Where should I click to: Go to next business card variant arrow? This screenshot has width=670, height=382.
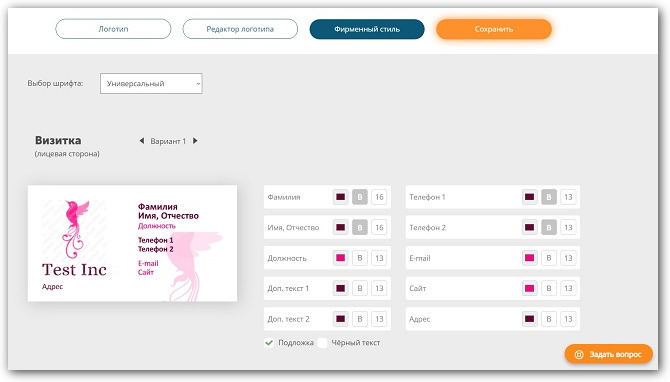195,141
